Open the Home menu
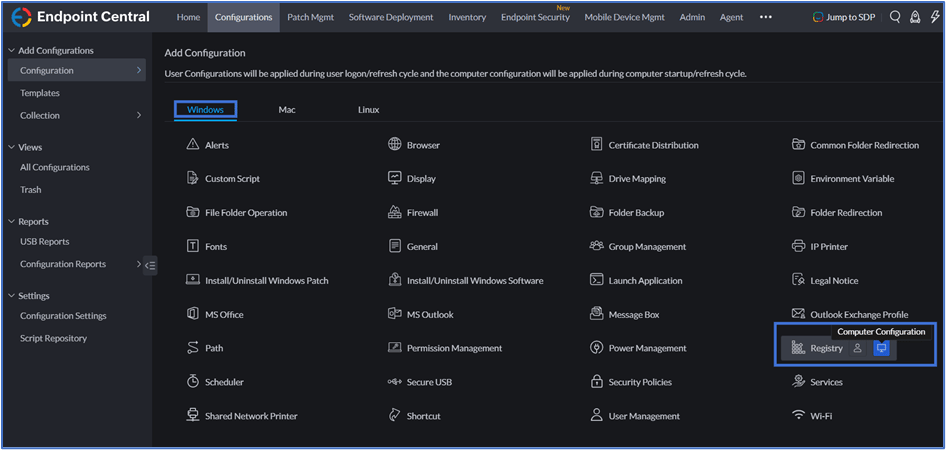 (x=188, y=17)
